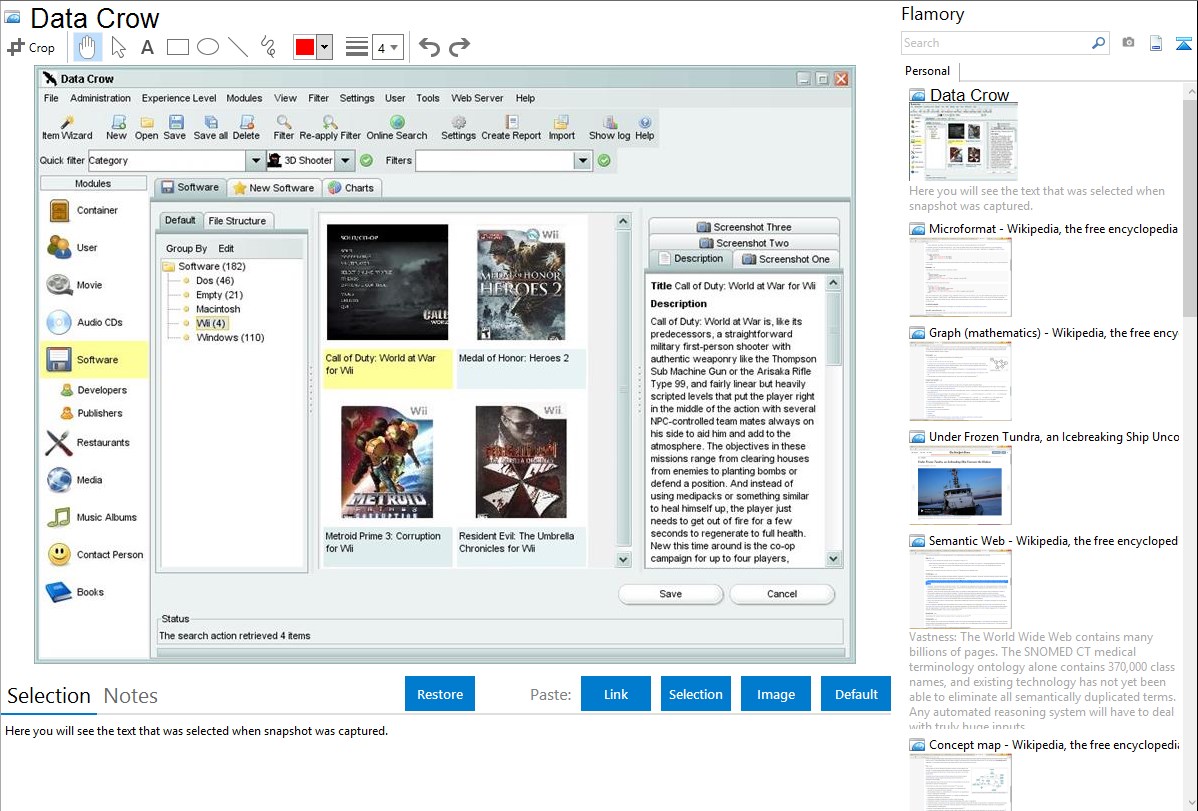1198x811 pixels.
Task: Click the magnifier icon in Flamory search
Action: (1098, 43)
